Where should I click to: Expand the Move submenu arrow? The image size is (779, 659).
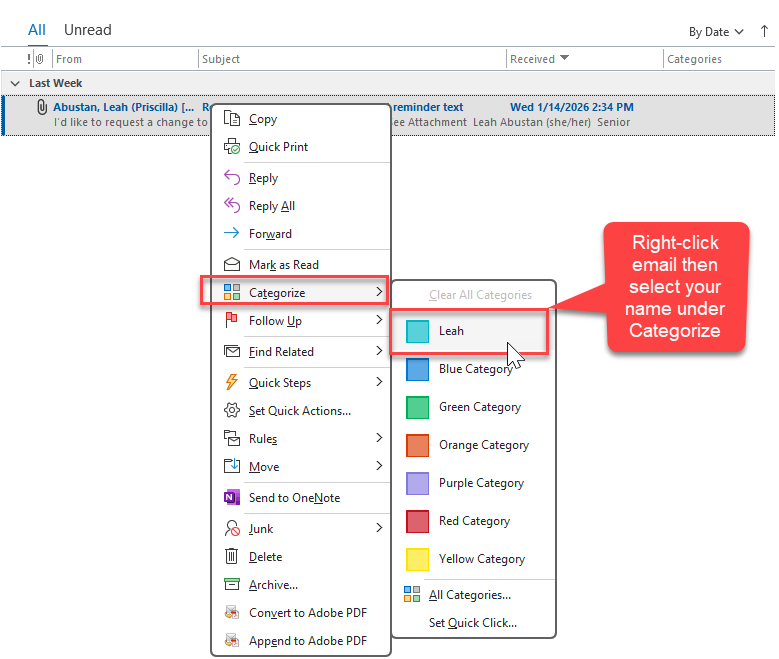(379, 466)
